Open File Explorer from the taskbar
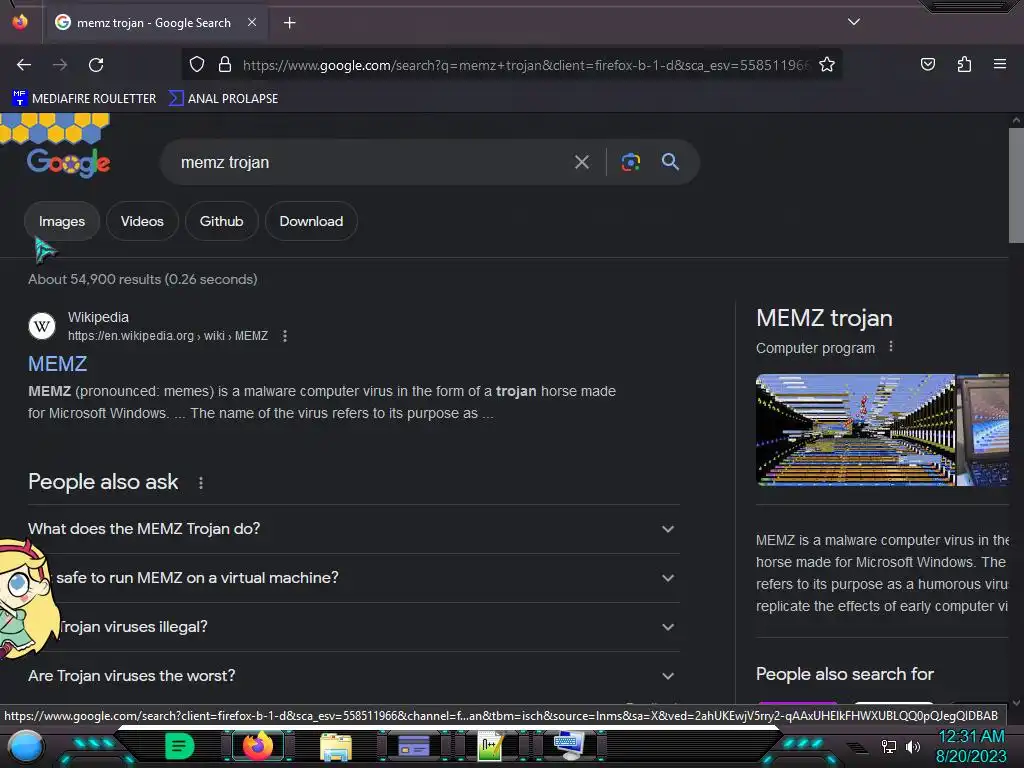 (x=336, y=746)
